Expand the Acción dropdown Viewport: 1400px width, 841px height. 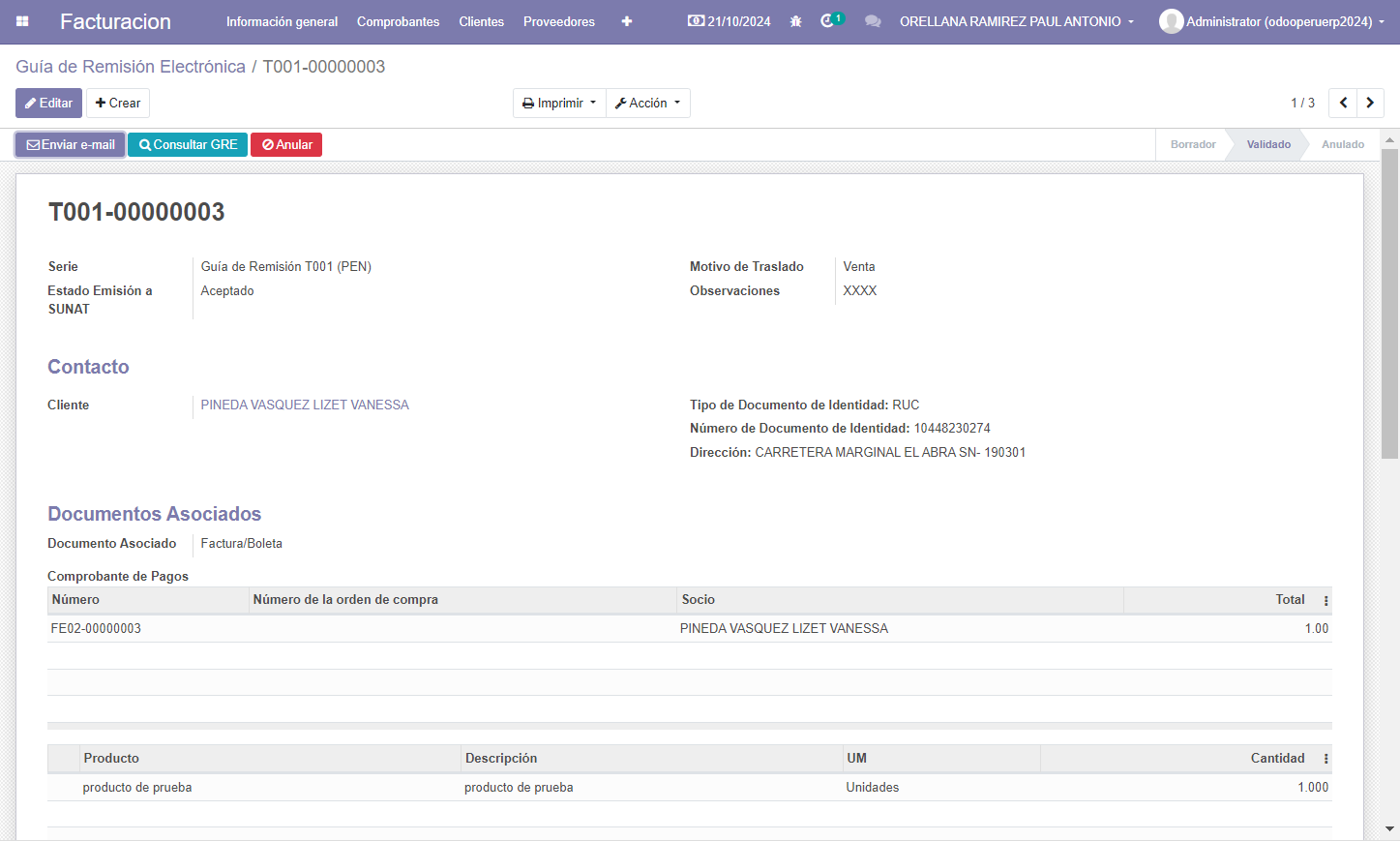[x=648, y=103]
